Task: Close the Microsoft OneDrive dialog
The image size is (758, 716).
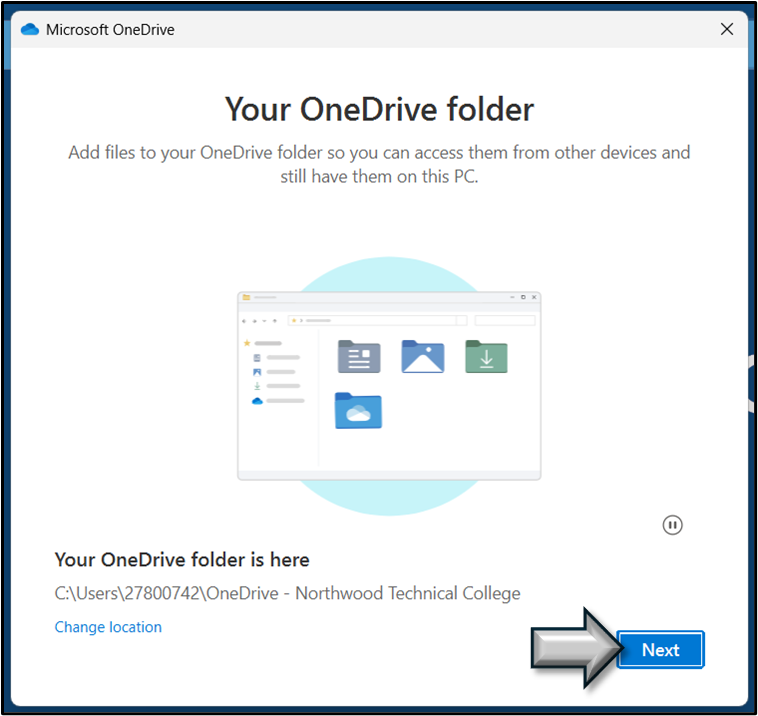Action: (727, 29)
